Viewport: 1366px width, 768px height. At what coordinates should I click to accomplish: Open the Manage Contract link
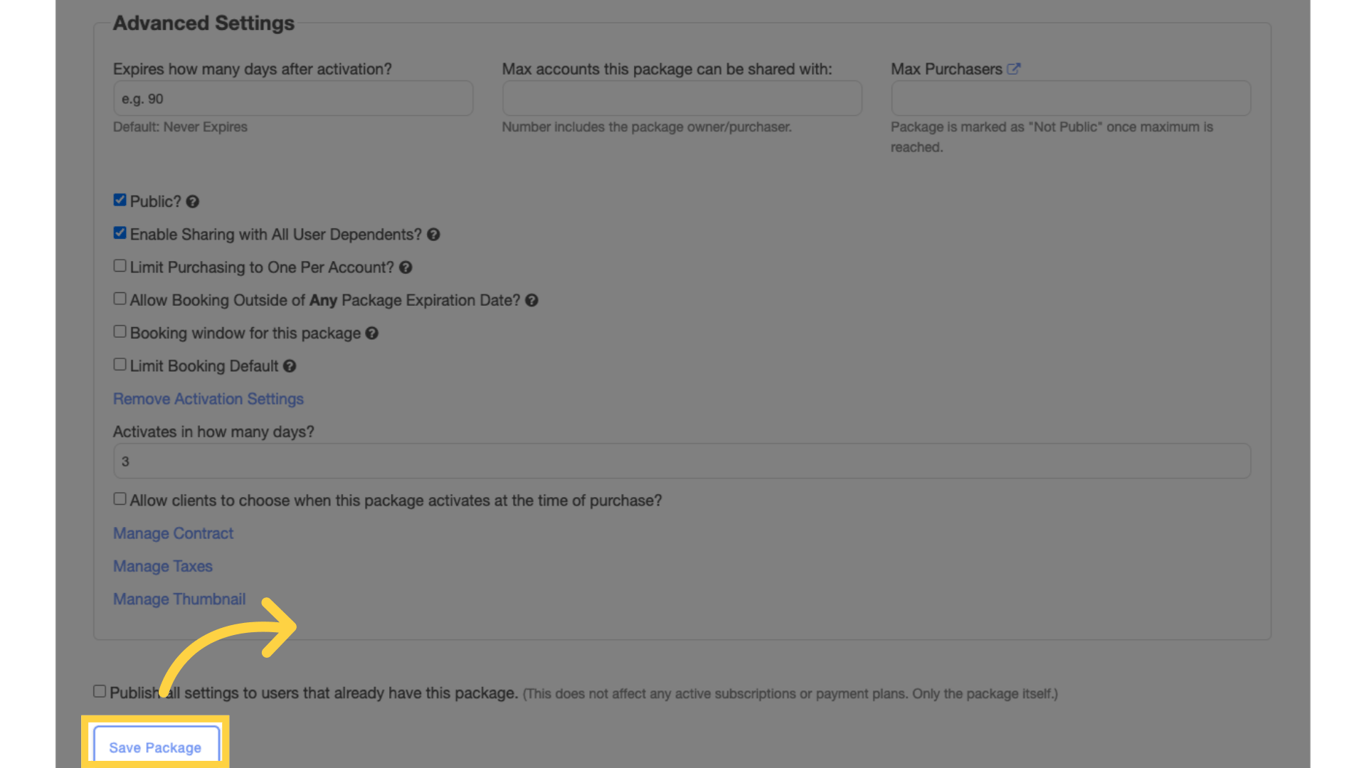click(x=173, y=534)
